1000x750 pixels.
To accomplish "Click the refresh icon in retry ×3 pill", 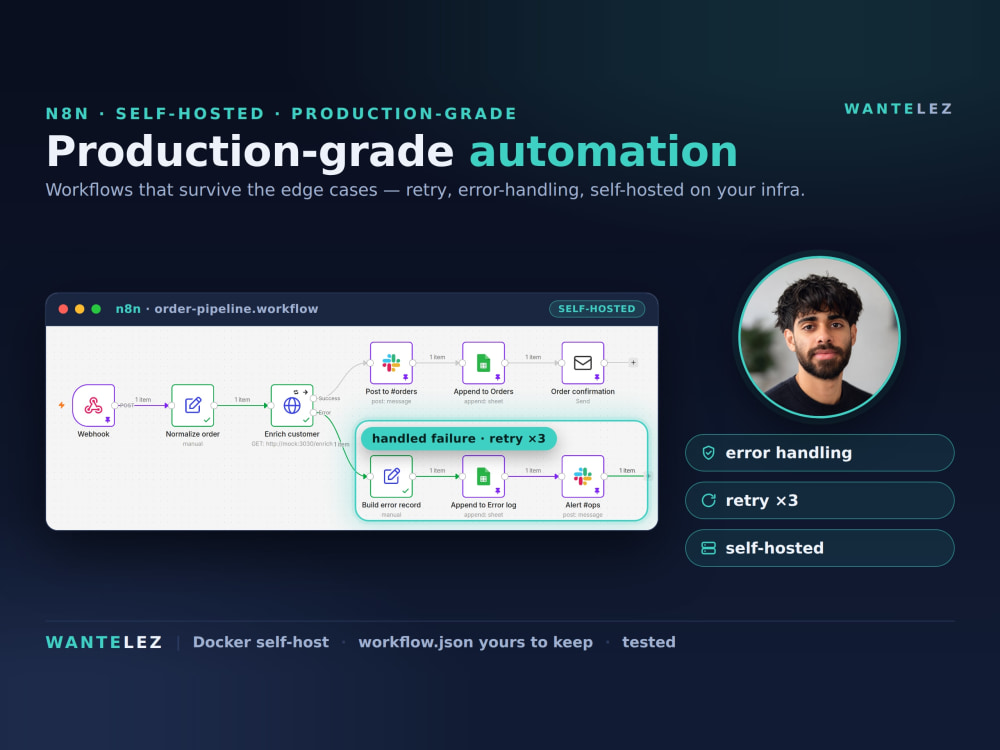I will click(709, 501).
